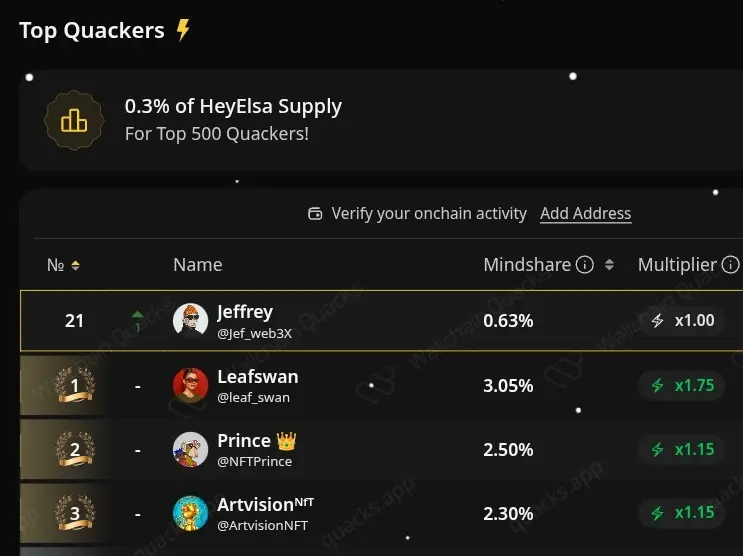Click the rank 2 laurel badge
This screenshot has width=743, height=556.
[75, 449]
